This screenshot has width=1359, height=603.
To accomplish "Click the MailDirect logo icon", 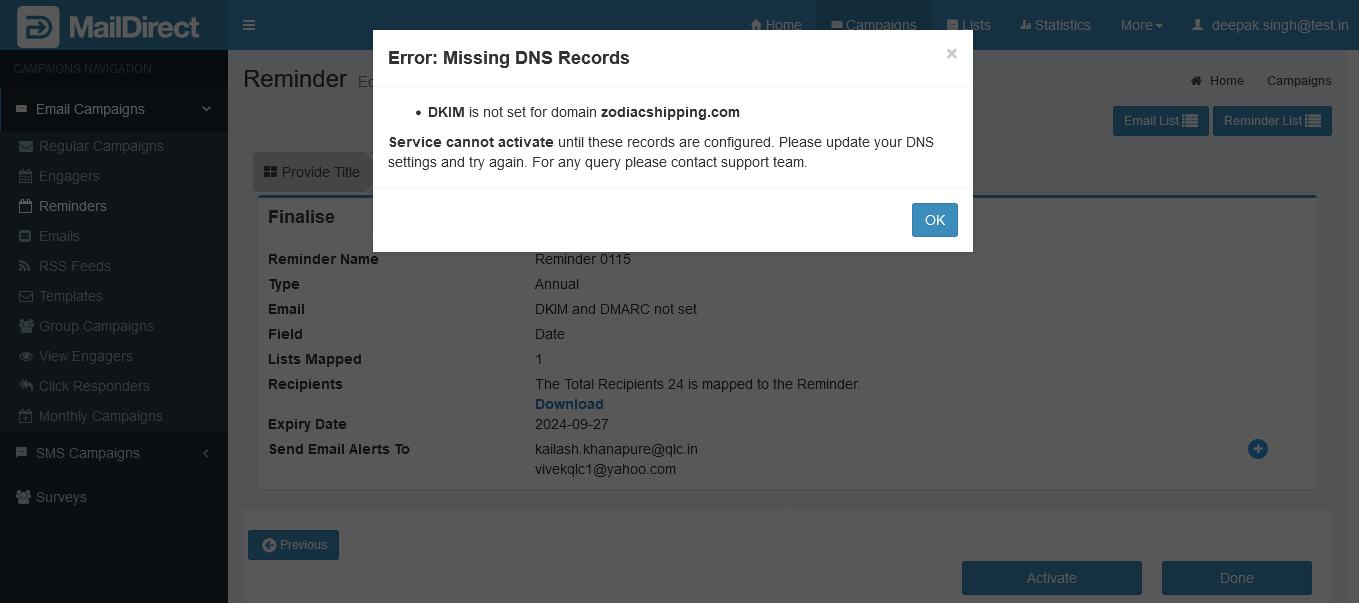I will click(38, 27).
